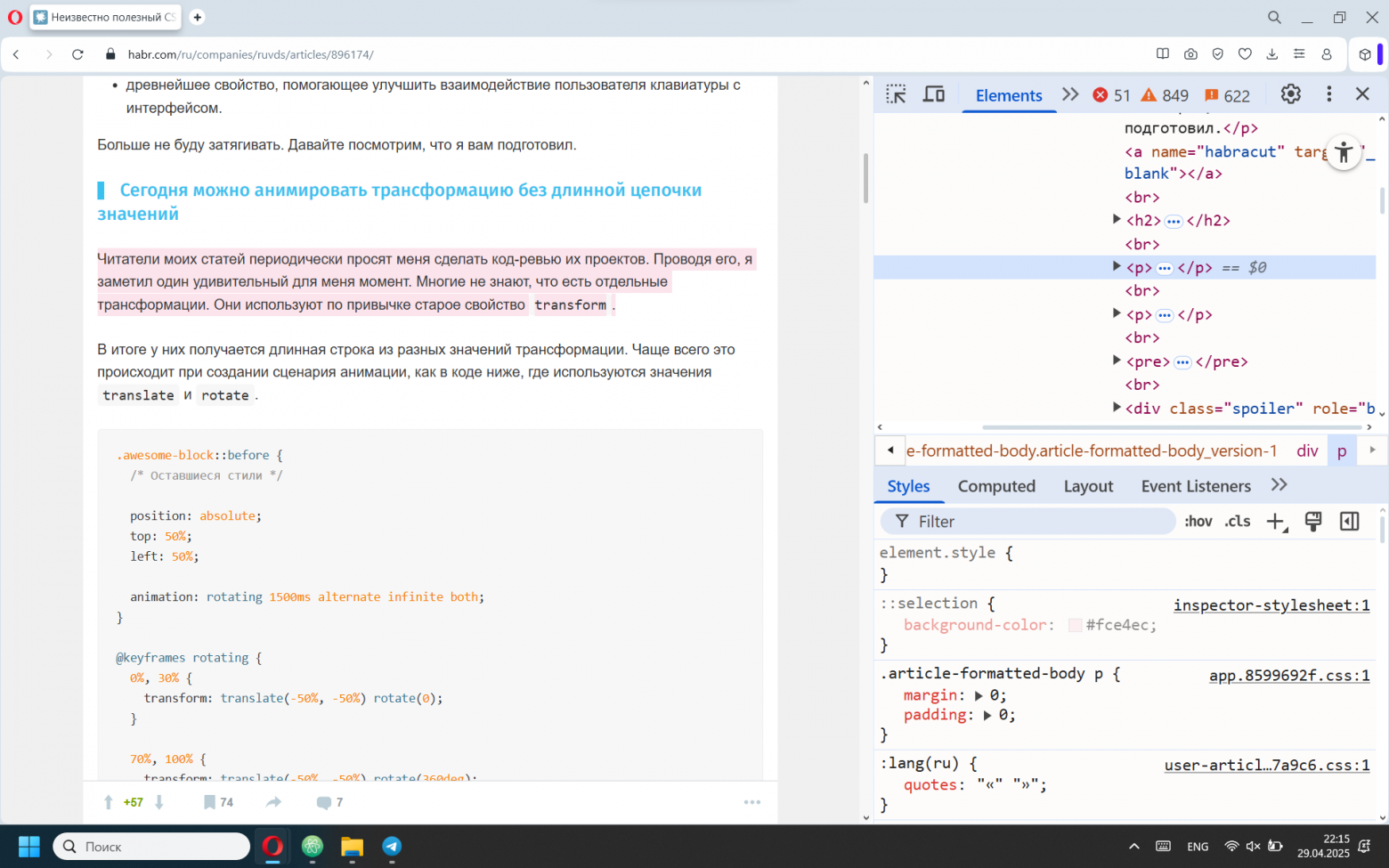
Task: Click the Opera snapshot camera icon
Action: tap(1190, 54)
